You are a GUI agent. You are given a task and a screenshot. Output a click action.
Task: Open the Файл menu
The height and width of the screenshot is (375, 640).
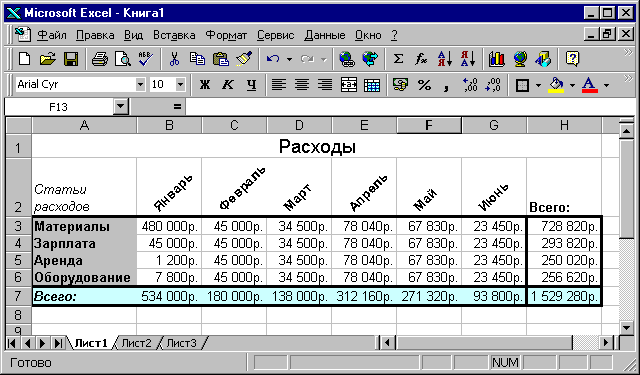pos(52,35)
